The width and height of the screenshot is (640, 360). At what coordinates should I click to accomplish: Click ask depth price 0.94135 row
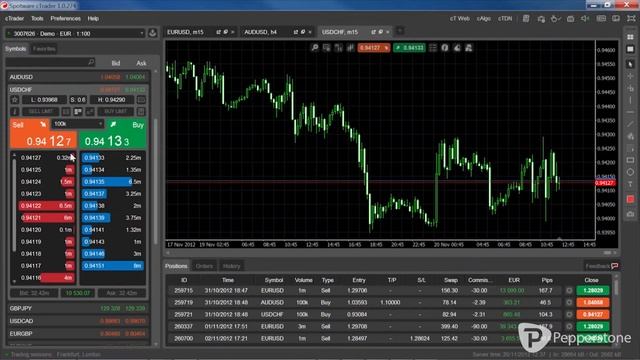pos(112,182)
